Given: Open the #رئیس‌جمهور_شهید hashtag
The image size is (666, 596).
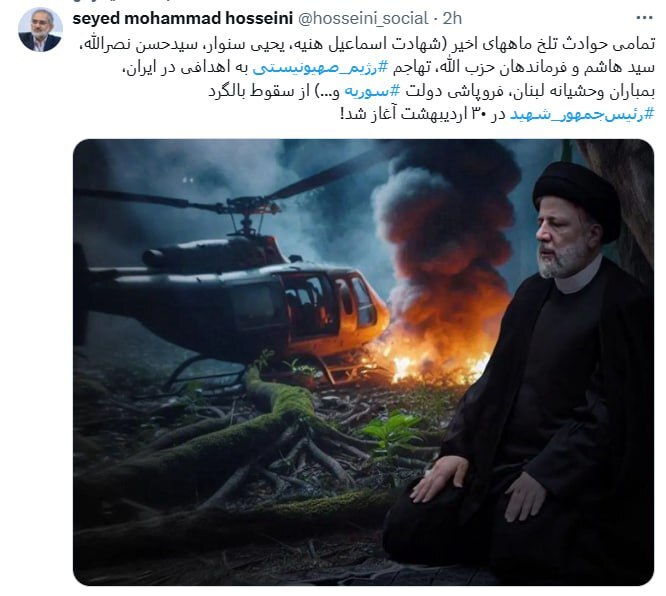Looking at the screenshot, I should tap(582, 115).
